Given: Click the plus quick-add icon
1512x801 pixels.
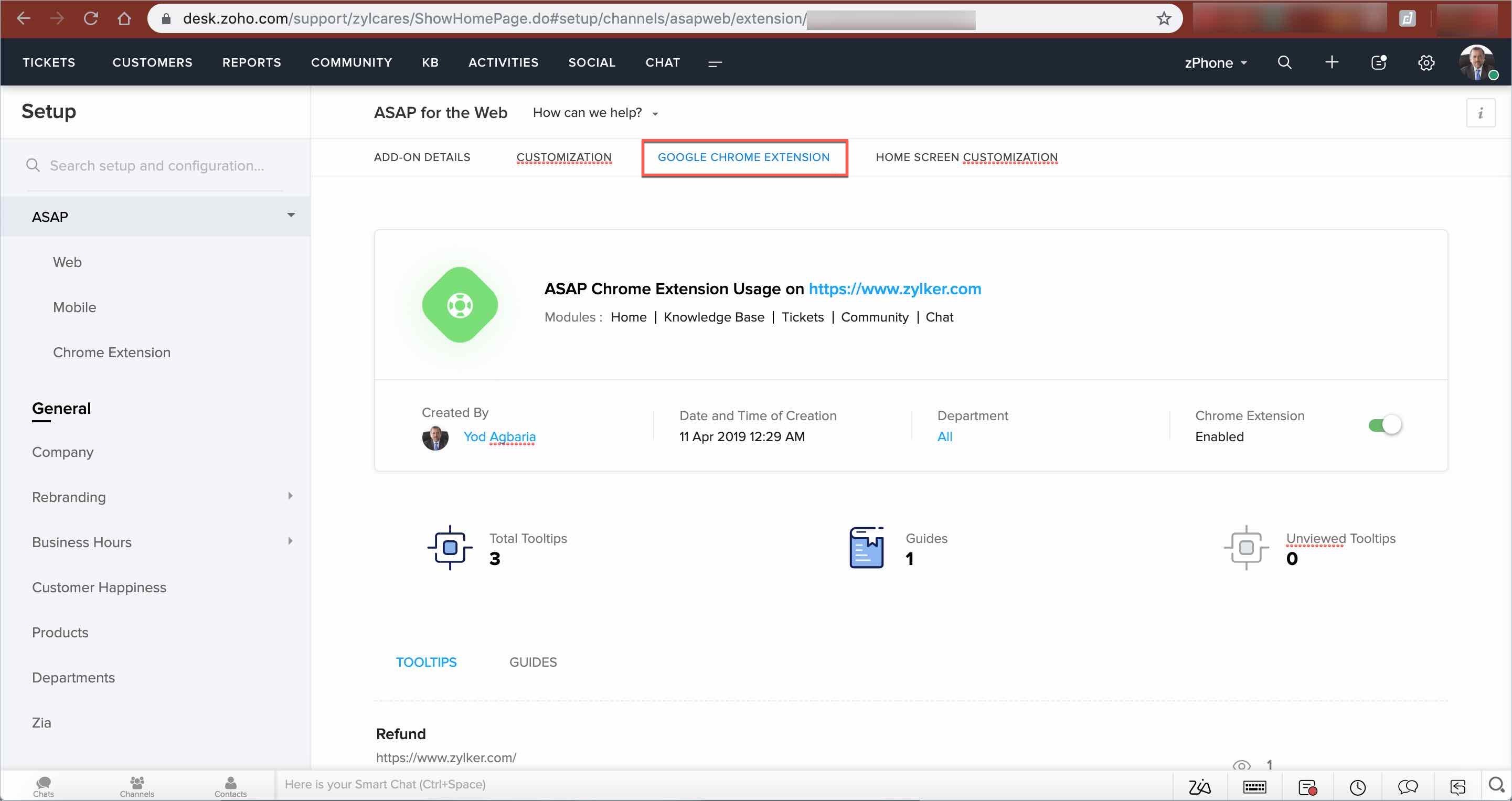Looking at the screenshot, I should [1332, 63].
